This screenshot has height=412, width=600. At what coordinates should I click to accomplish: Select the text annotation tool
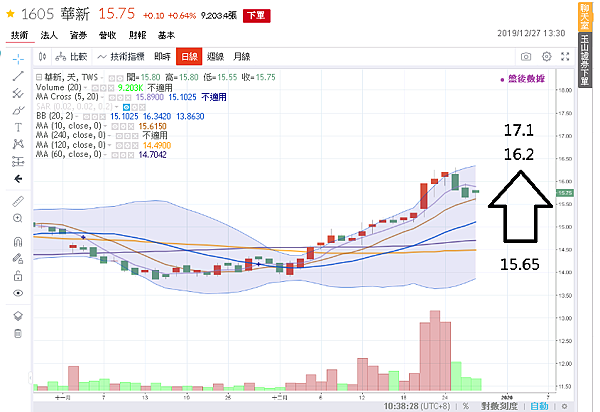18,127
